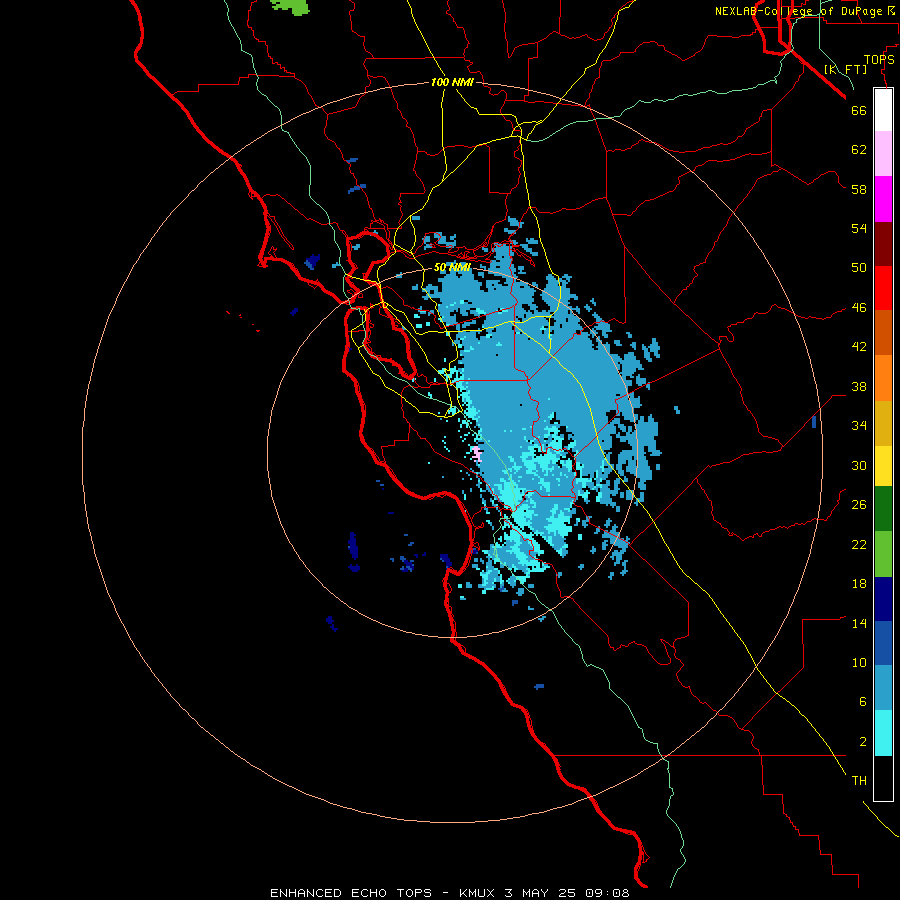Select the medium blue legend swatch

tap(883, 643)
